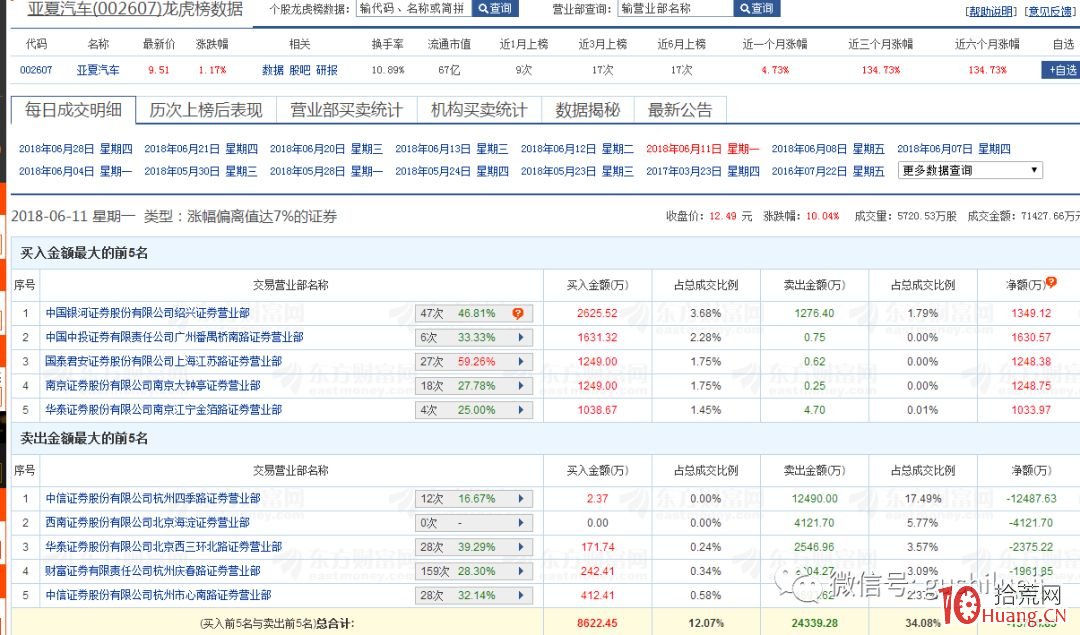Select date 2018年06月04日 星期一

76,171
